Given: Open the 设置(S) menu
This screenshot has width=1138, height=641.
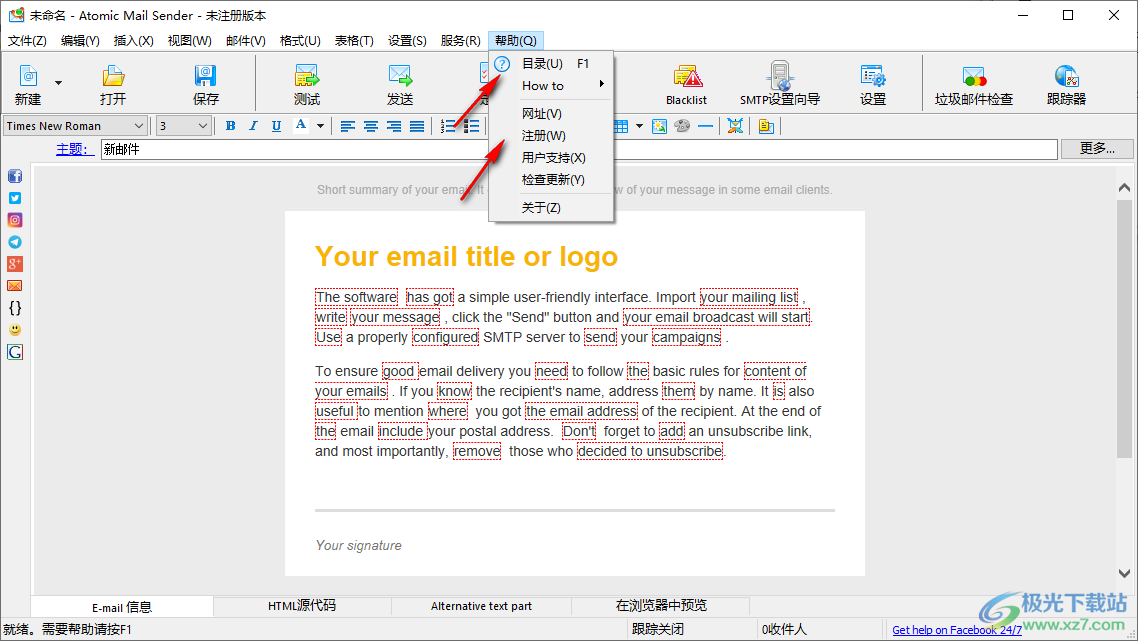Looking at the screenshot, I should [x=406, y=41].
